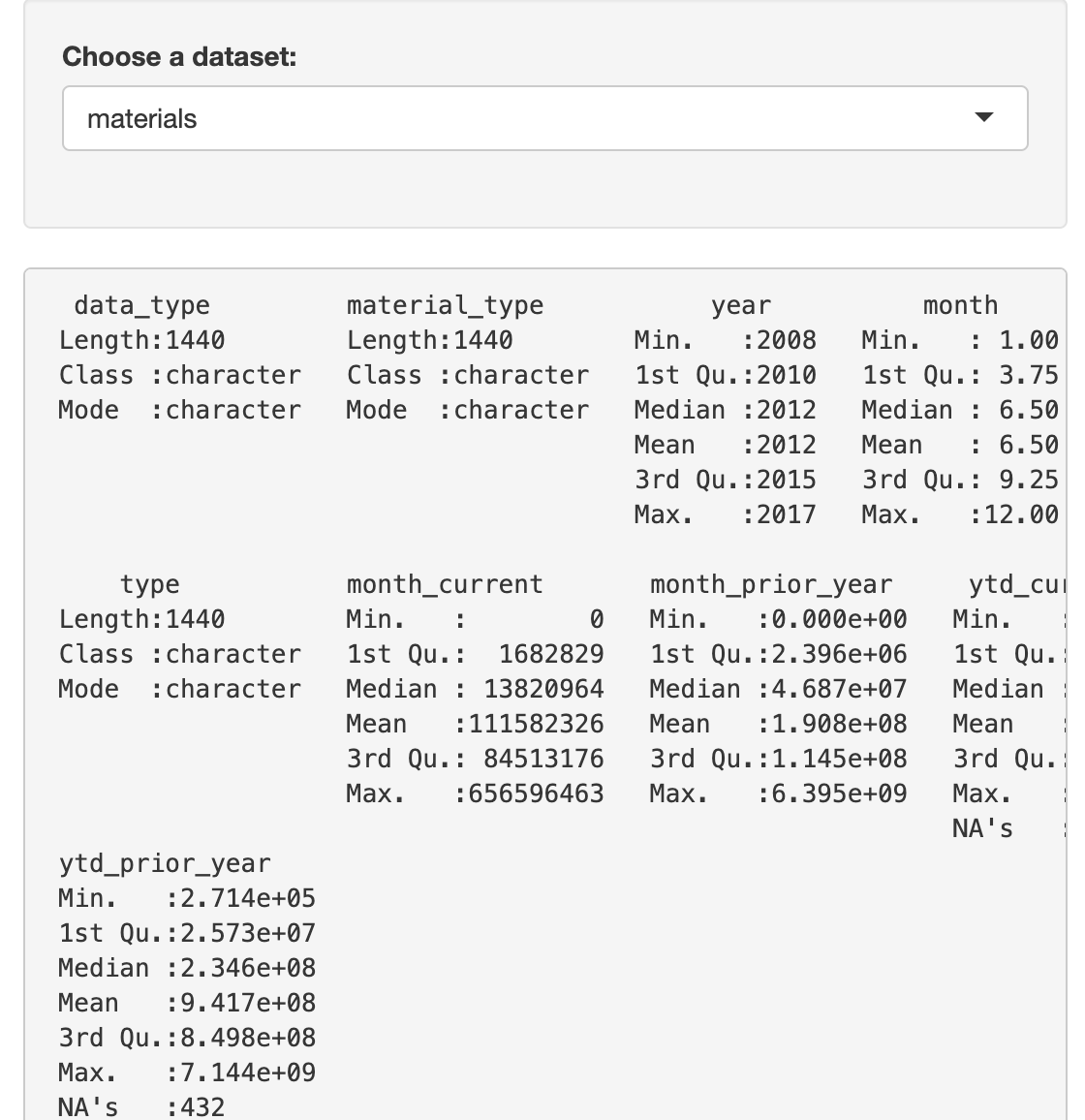Click the year column header
This screenshot has height=1120, width=1085.
[741, 306]
